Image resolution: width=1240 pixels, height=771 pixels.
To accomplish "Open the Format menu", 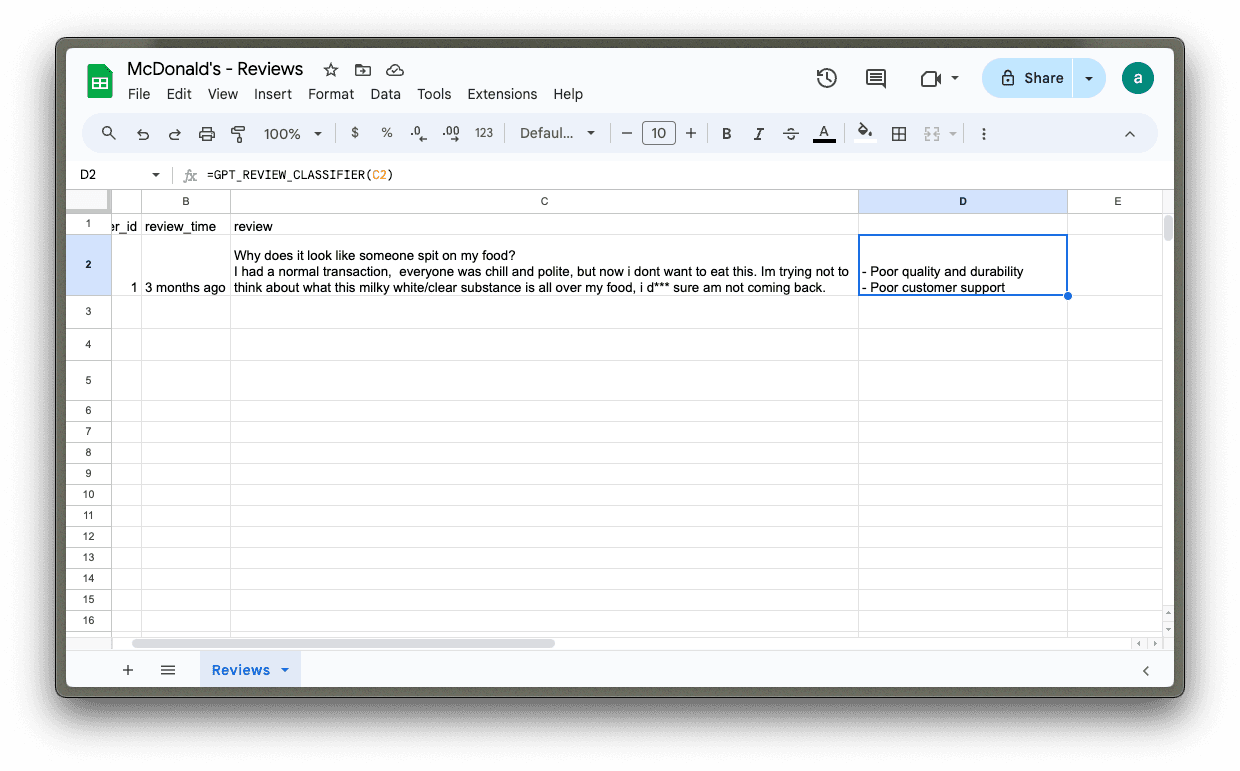I will coord(330,94).
